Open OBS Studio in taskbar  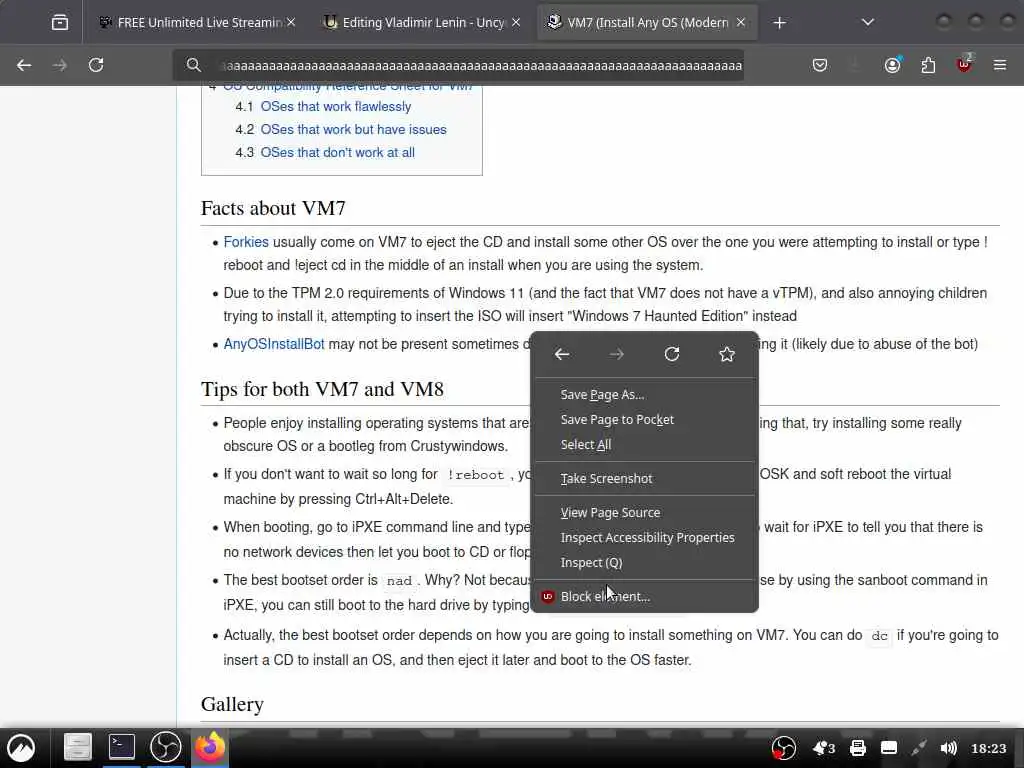pyautogui.click(x=165, y=747)
